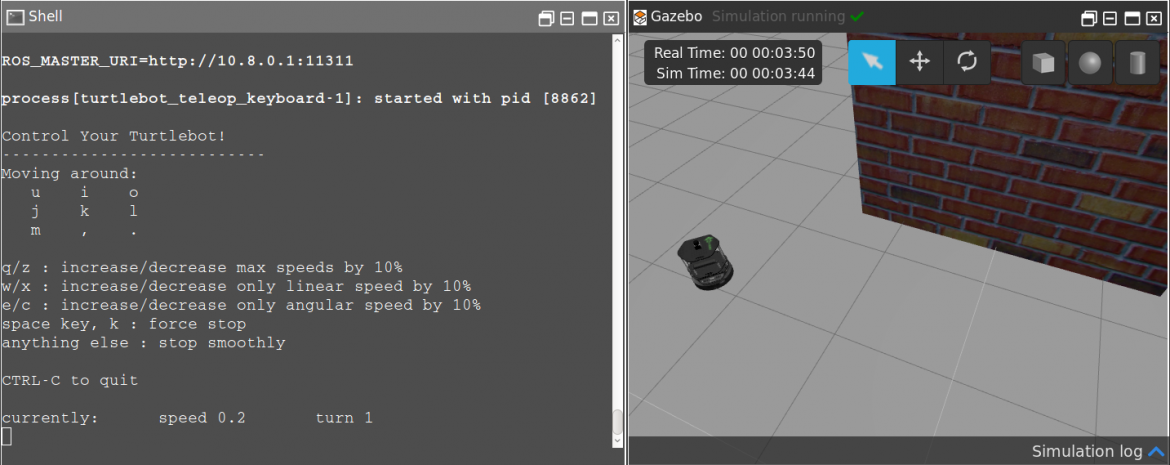This screenshot has width=1170, height=465.
Task: Insert a sphere shape in Gazebo
Action: (1090, 63)
